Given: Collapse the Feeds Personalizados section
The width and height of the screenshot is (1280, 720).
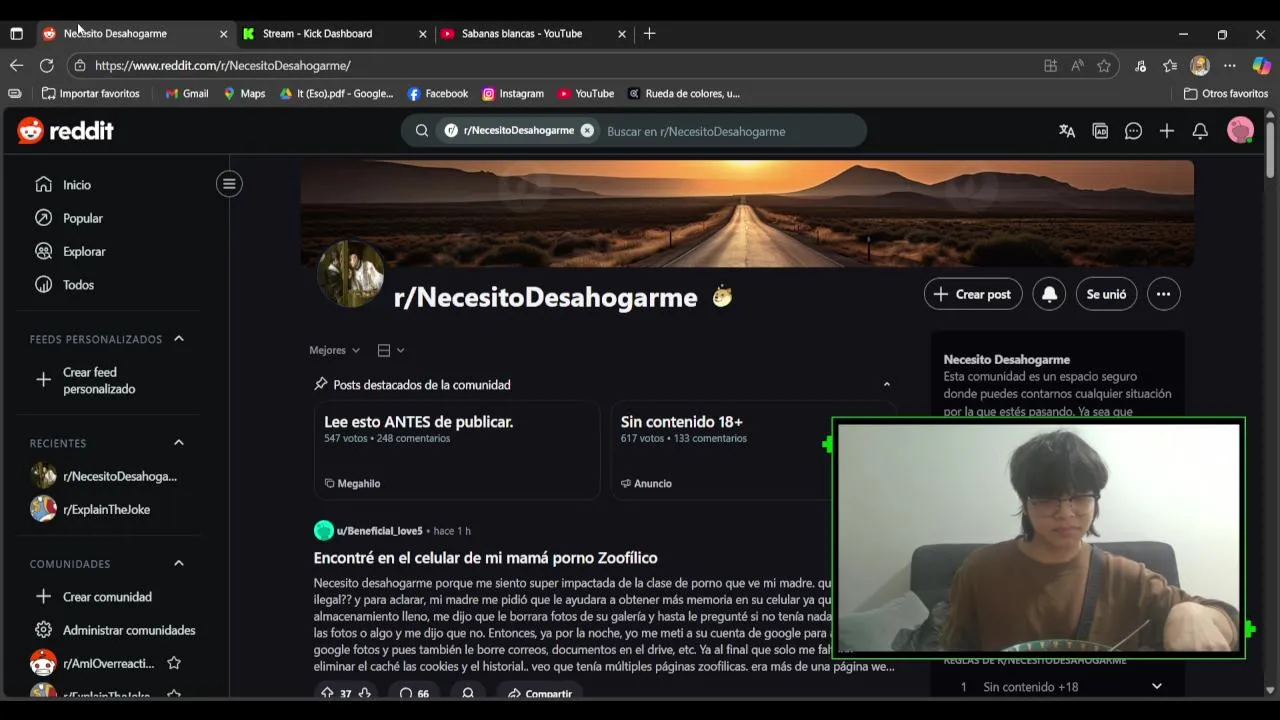Looking at the screenshot, I should [179, 339].
